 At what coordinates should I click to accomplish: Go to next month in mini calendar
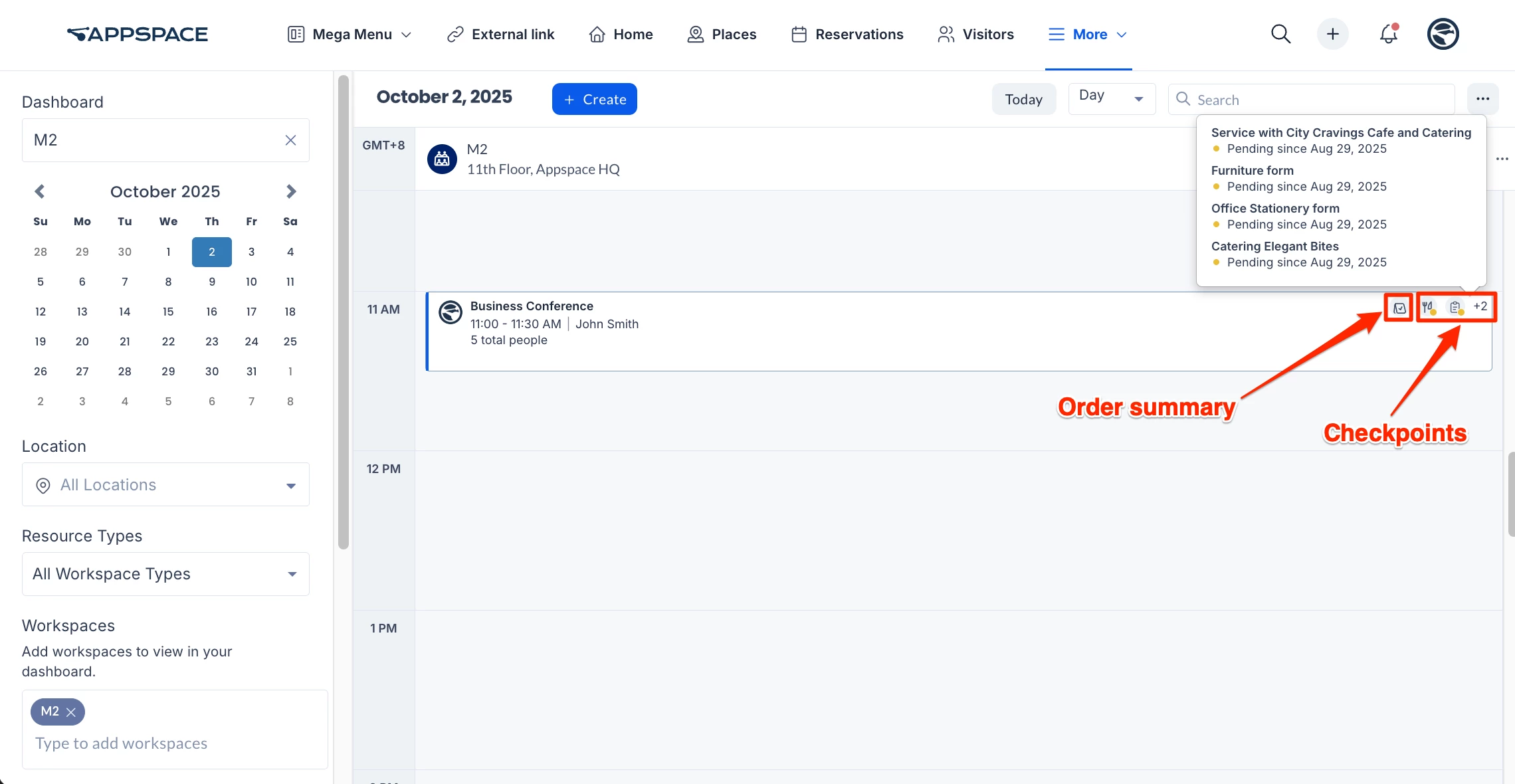[290, 191]
